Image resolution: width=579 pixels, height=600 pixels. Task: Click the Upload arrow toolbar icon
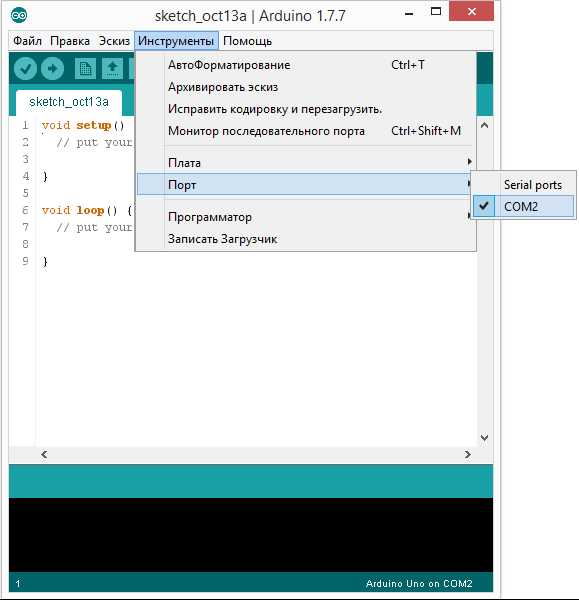click(52, 69)
